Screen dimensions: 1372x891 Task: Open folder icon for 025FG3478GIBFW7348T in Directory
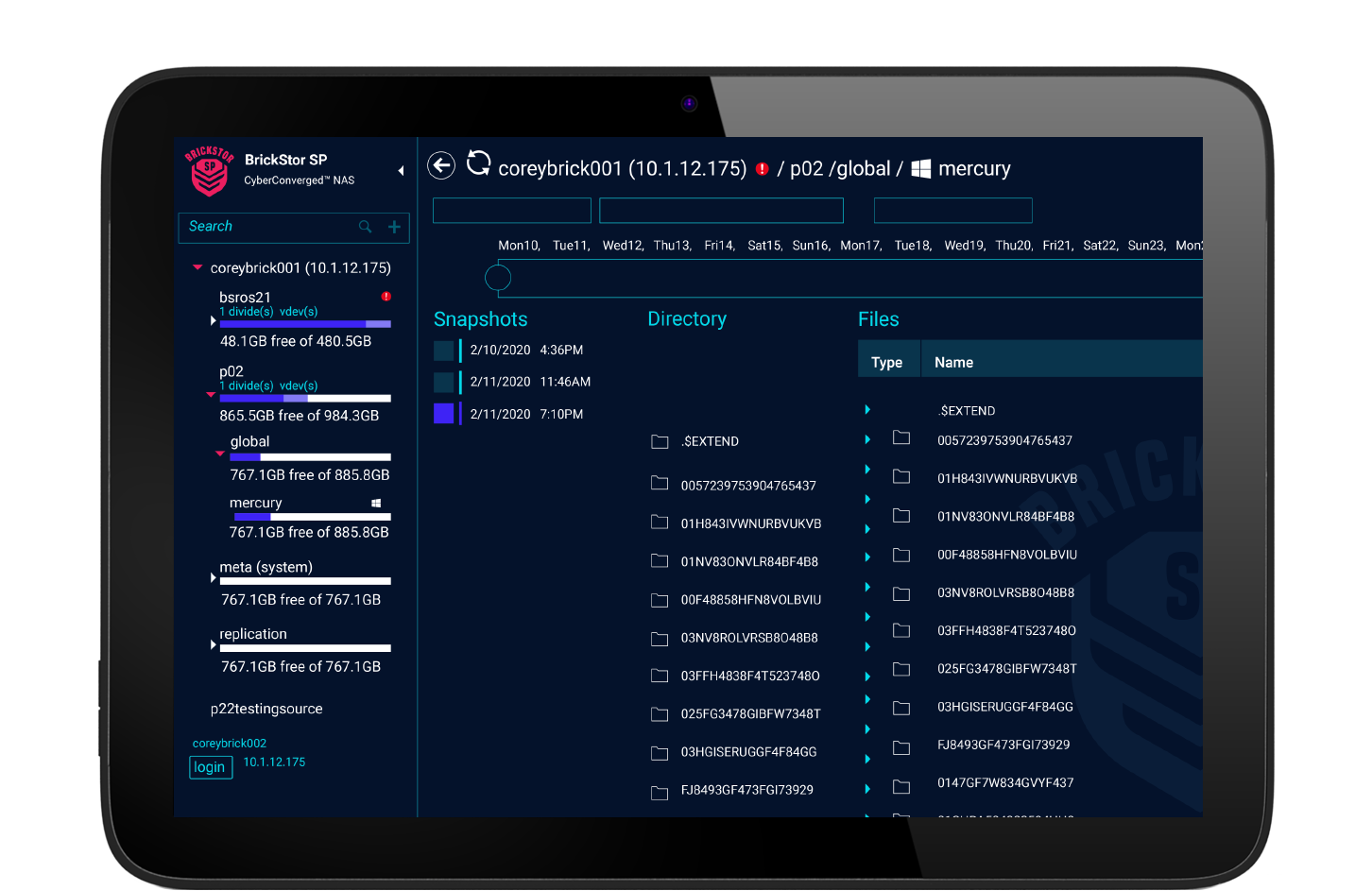click(660, 714)
